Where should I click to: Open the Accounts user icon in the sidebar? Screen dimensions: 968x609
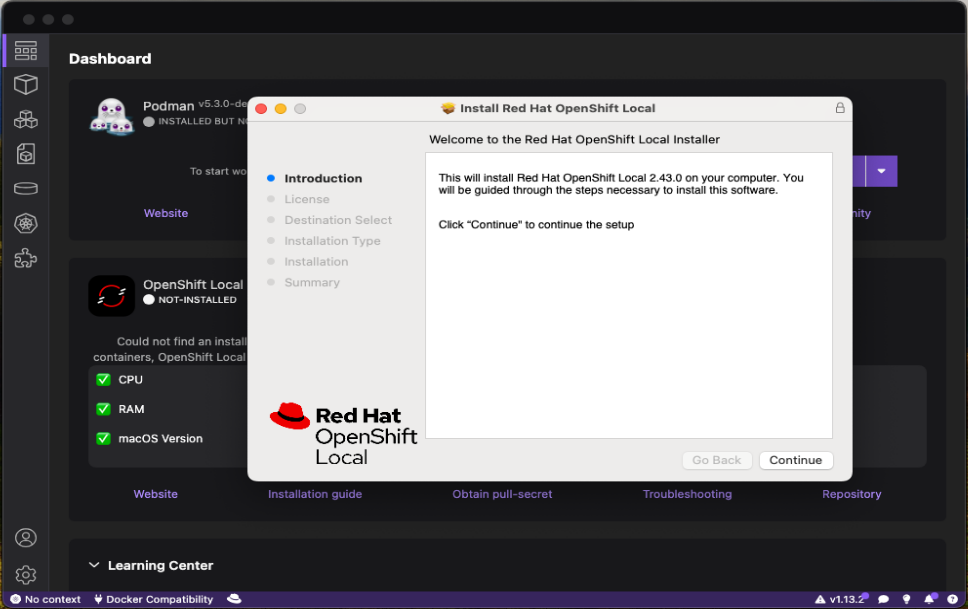(25, 538)
